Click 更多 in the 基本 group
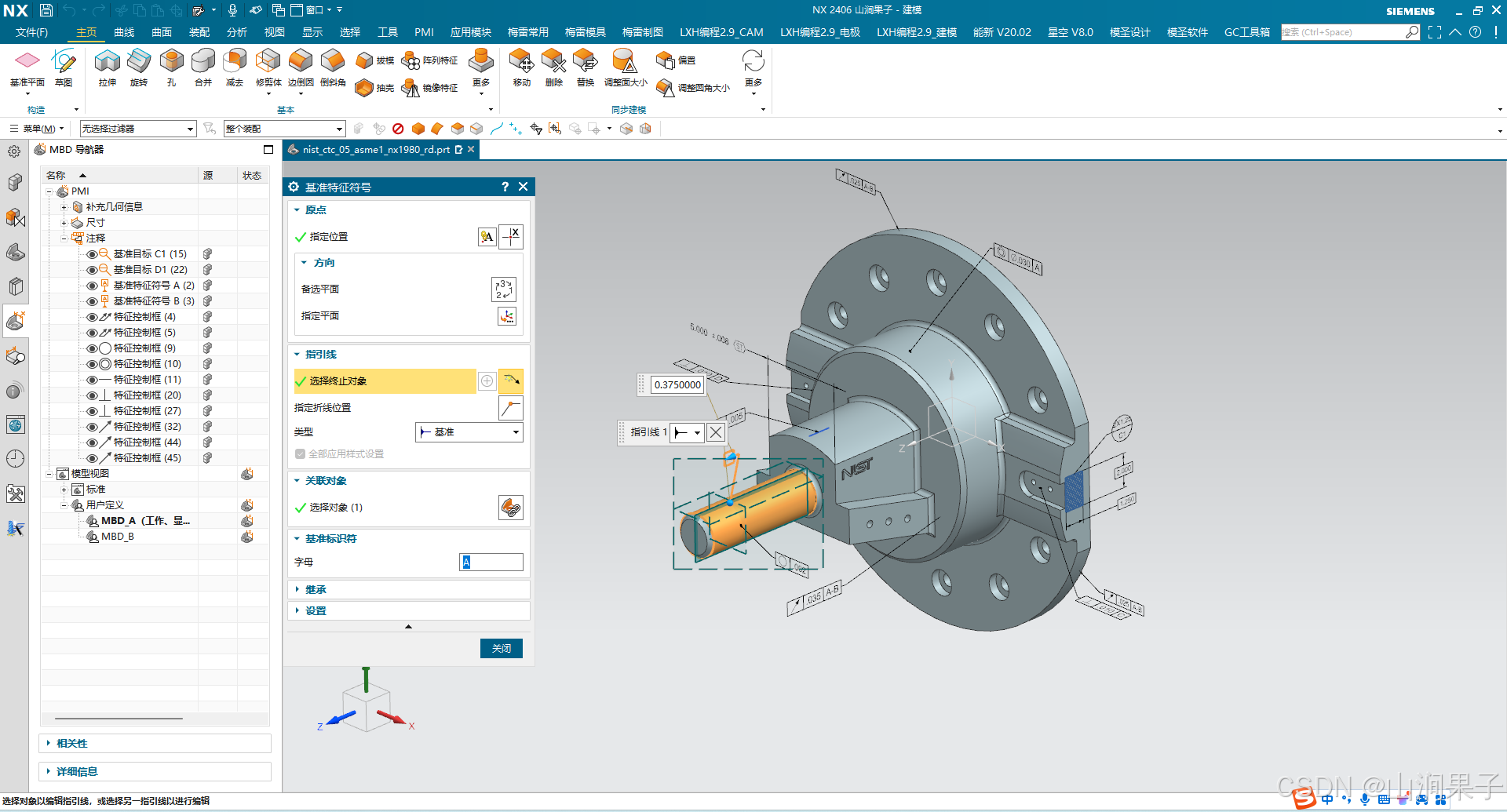Screen dimensions: 1507x812 coord(481,71)
